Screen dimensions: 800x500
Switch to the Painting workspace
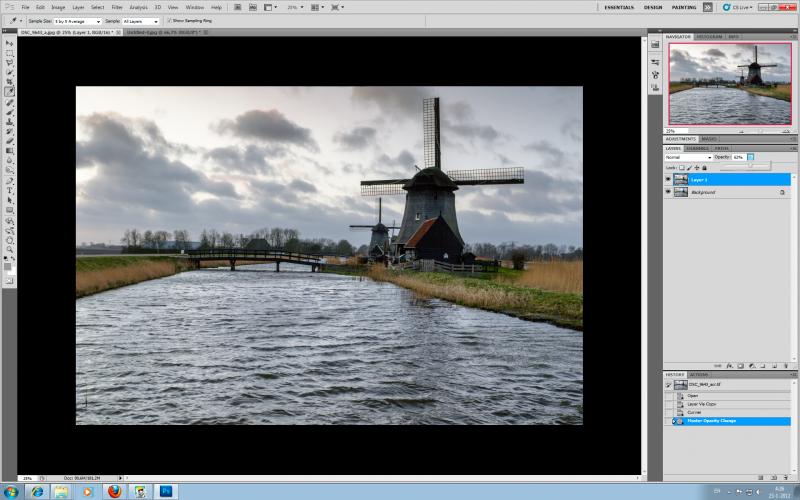pos(684,8)
